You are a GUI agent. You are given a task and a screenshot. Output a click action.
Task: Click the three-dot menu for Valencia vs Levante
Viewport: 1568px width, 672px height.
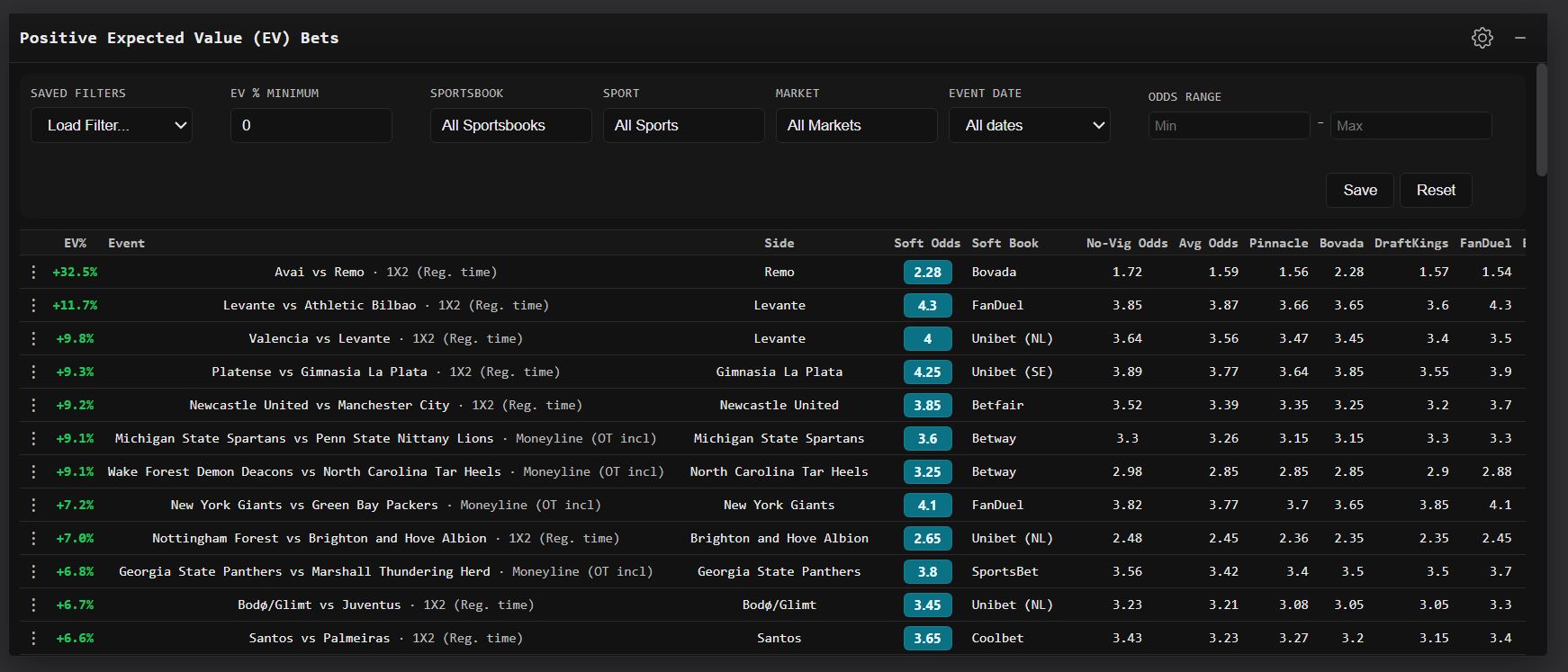tap(33, 338)
